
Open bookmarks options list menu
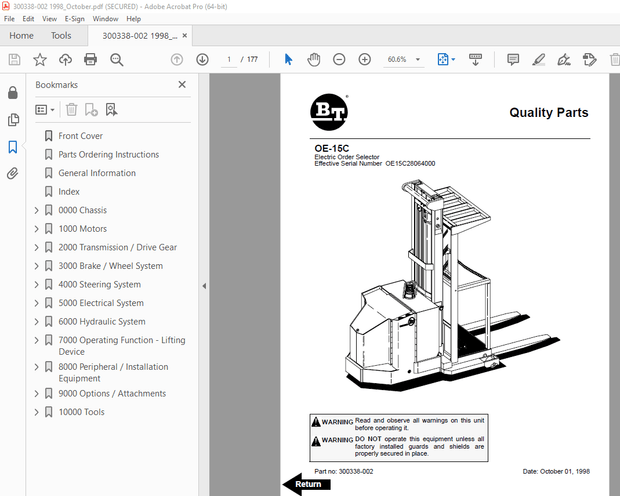tap(45, 110)
